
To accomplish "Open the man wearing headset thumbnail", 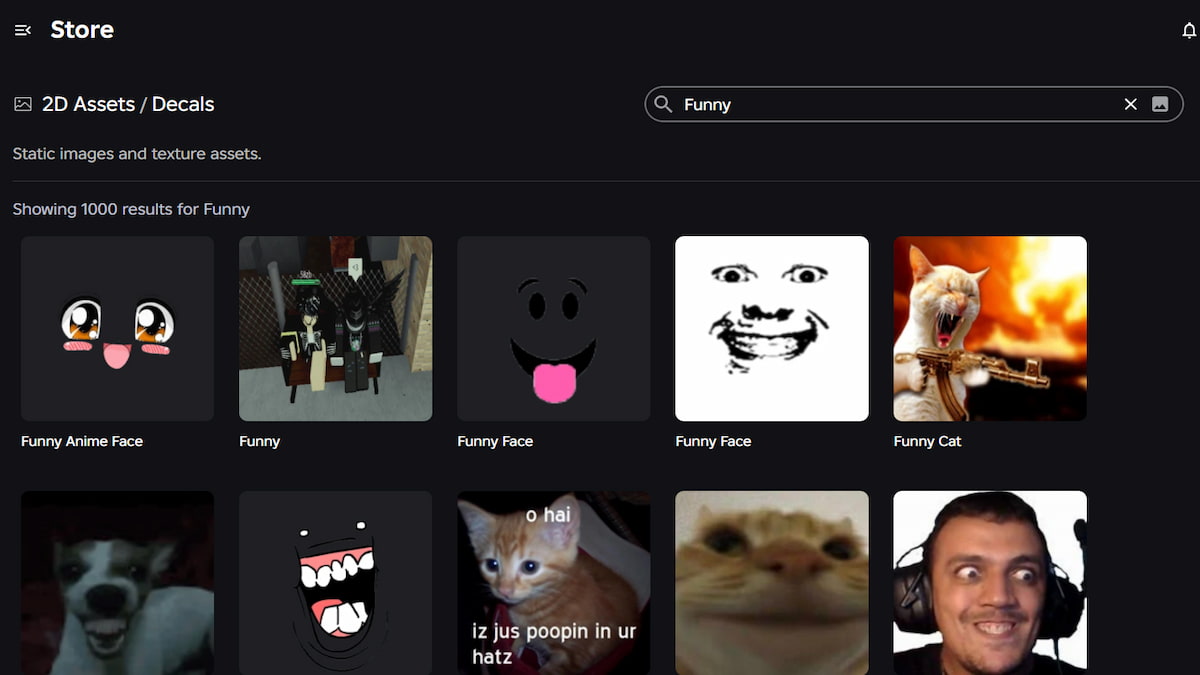I will (x=989, y=582).
